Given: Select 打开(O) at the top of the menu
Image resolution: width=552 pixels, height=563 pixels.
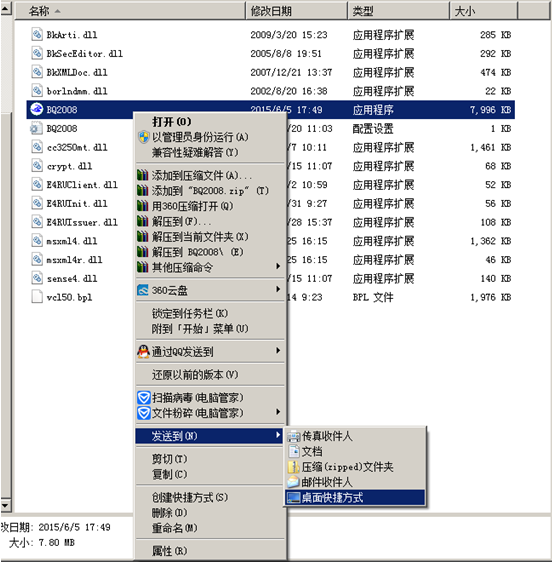Looking at the screenshot, I should (210, 122).
